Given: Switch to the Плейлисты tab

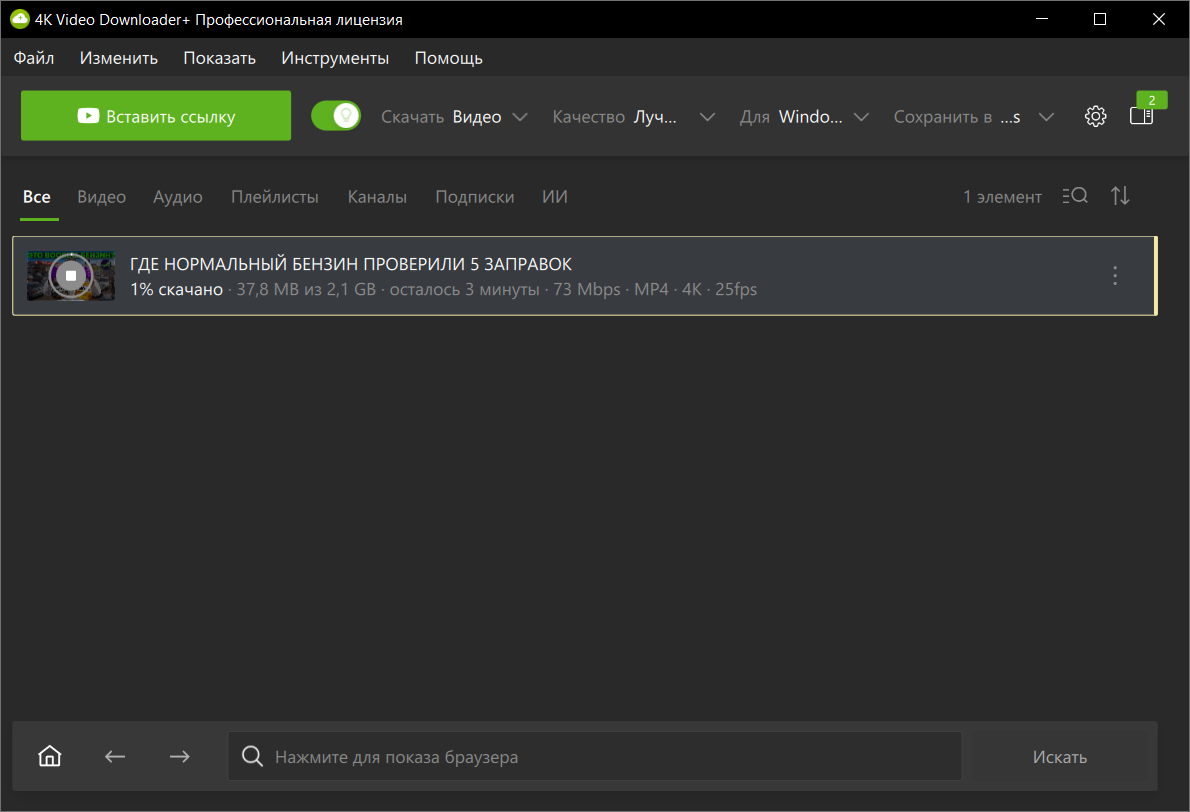Looking at the screenshot, I should (x=275, y=197).
